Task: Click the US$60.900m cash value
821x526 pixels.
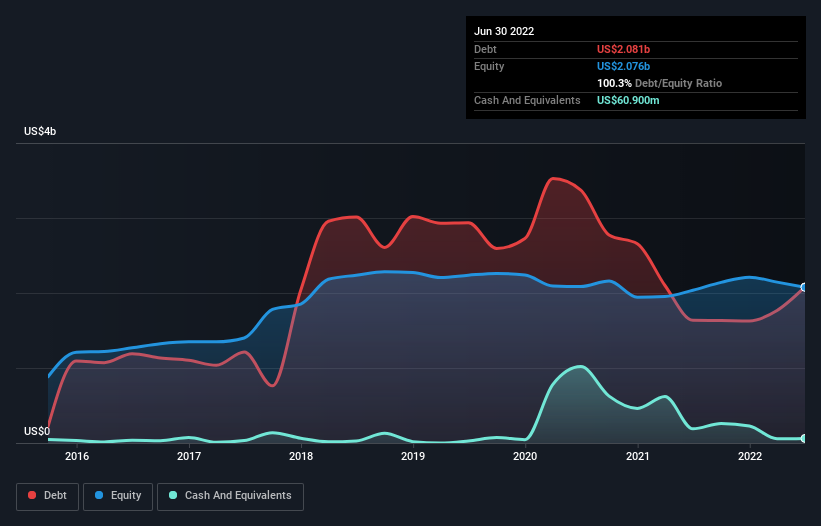Action: [x=628, y=100]
